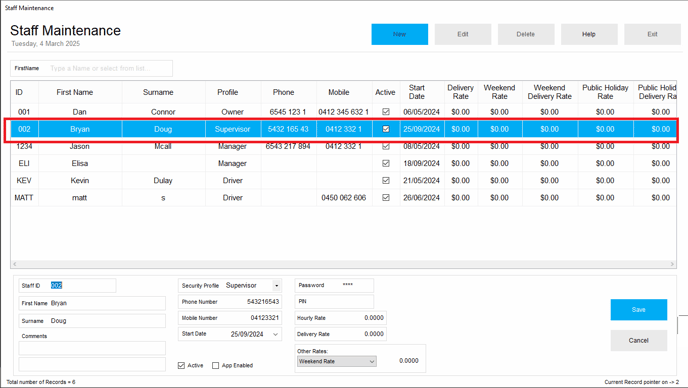
Task: Select the row with first name Jason
Action: pyautogui.click(x=344, y=146)
